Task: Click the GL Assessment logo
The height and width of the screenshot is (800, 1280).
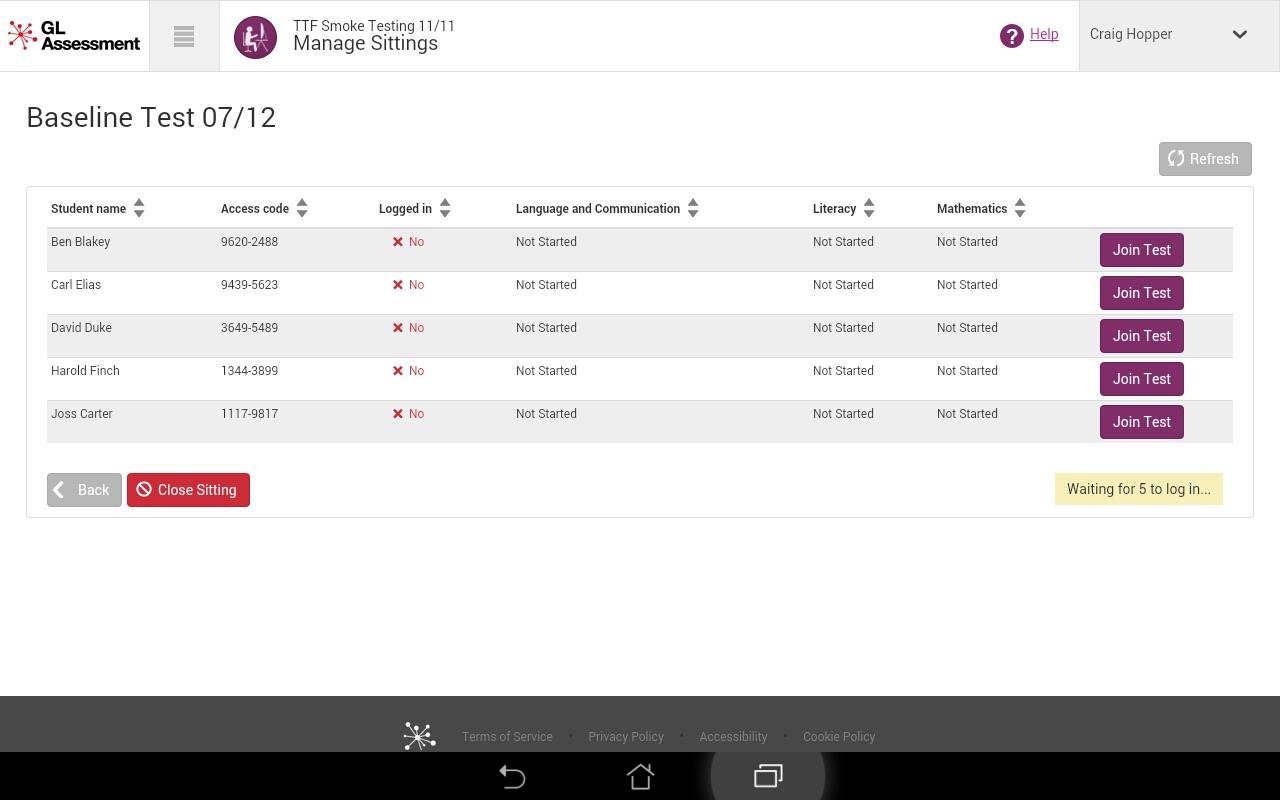Action: (73, 34)
